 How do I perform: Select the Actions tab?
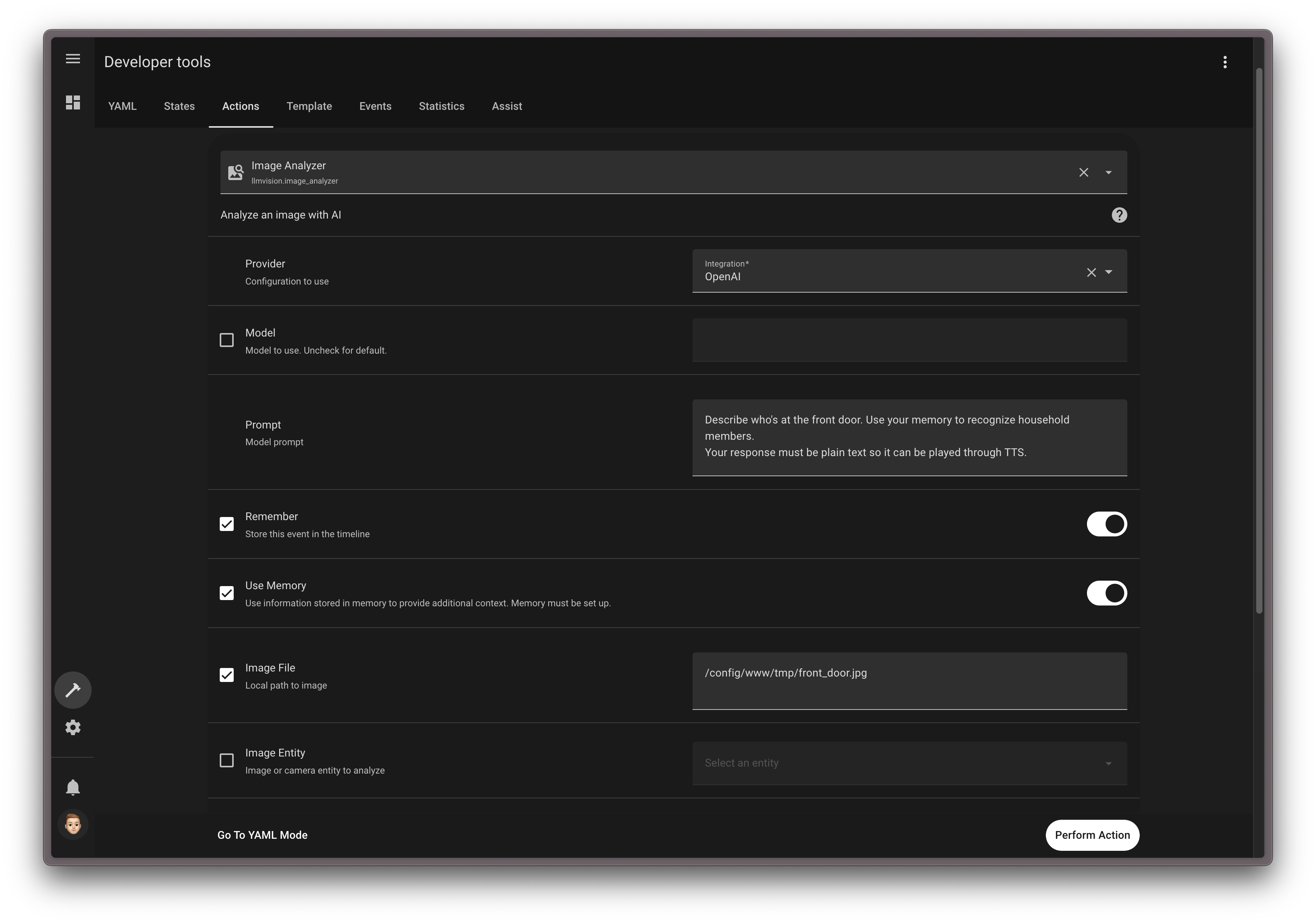tap(241, 106)
